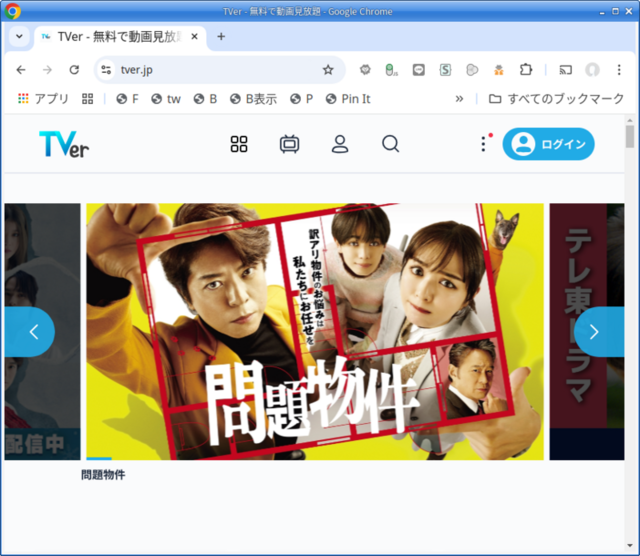640x556 pixels.
Task: Open the tw bookmark
Action: pyautogui.click(x=166, y=99)
